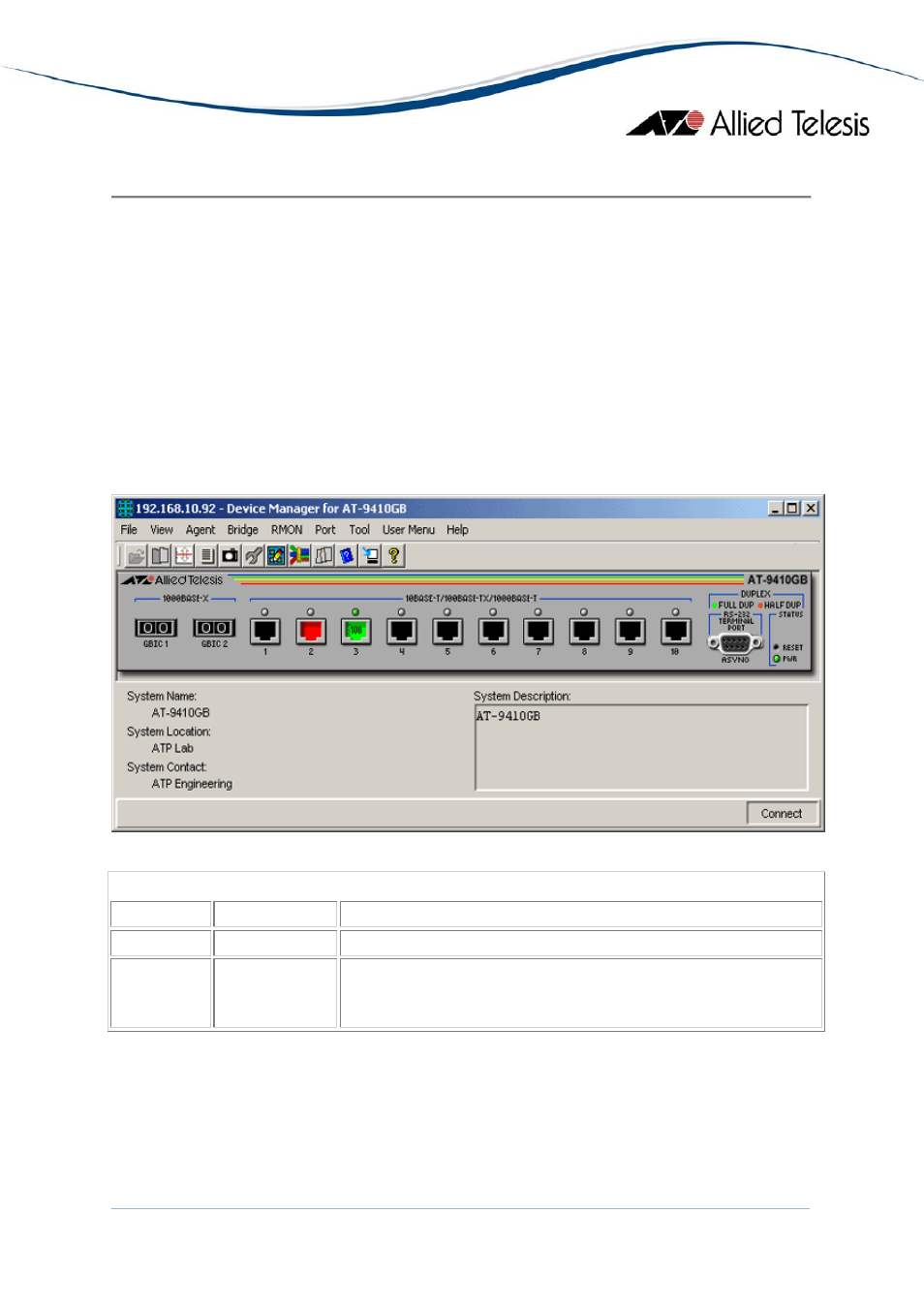
Task: Open the View menu
Action: pos(162,530)
